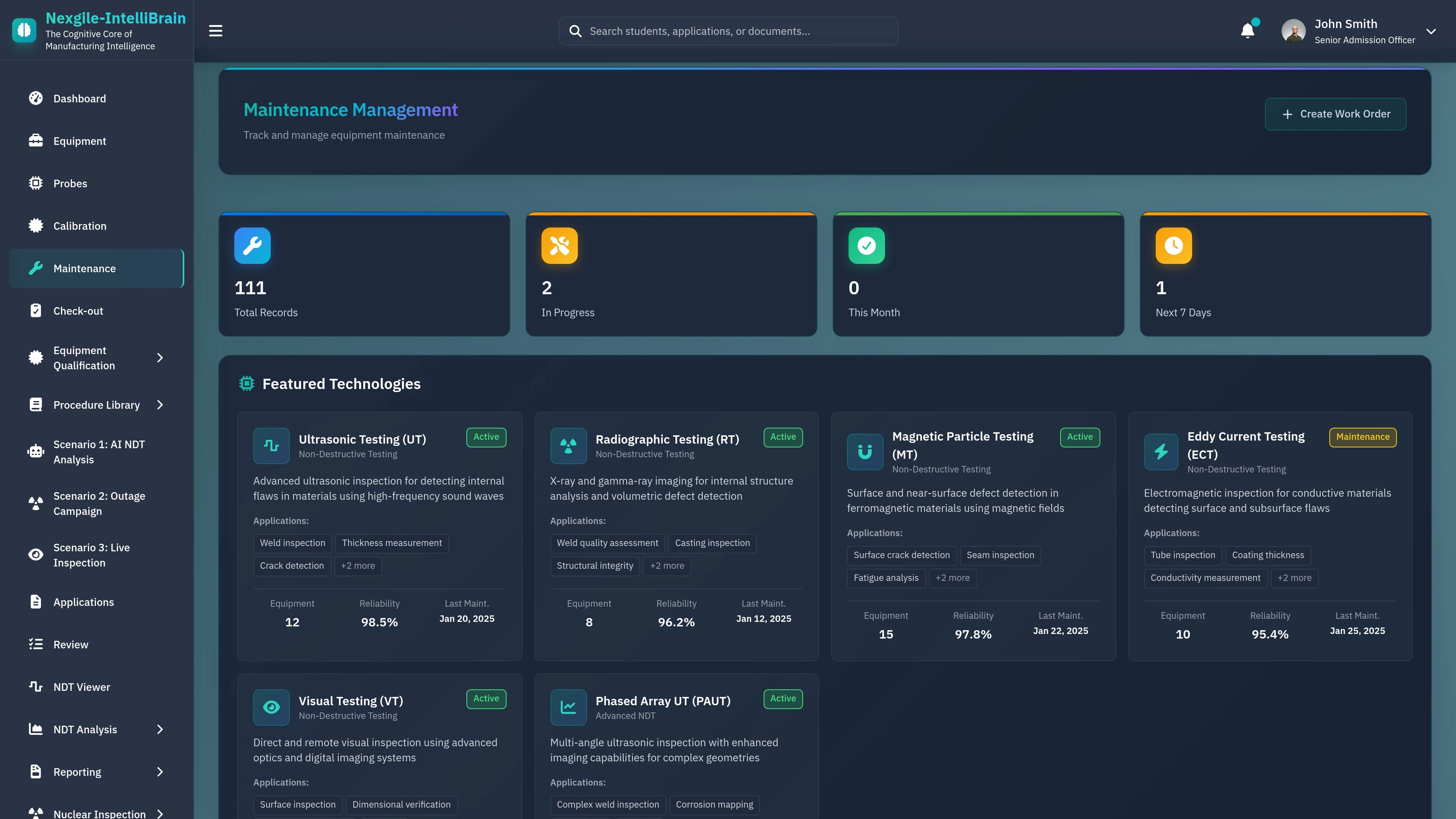Expand the Equipment Qualification menu

[160, 358]
